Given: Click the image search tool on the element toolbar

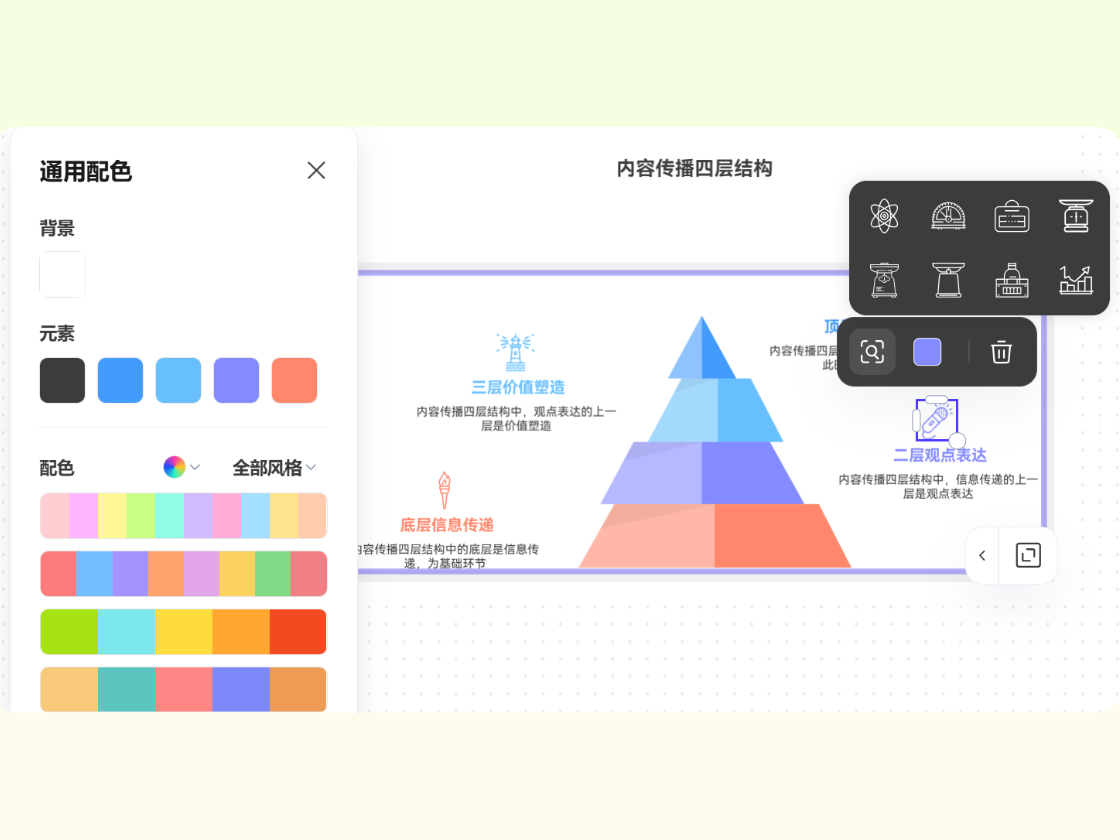Looking at the screenshot, I should (872, 352).
